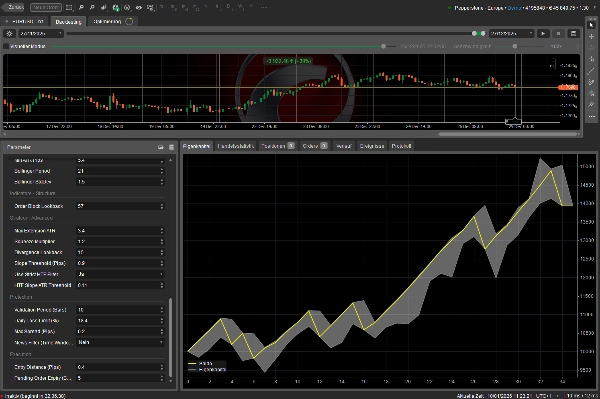This screenshot has width=600, height=399.
Task: Select the crosshair tool
Action: click(592, 36)
